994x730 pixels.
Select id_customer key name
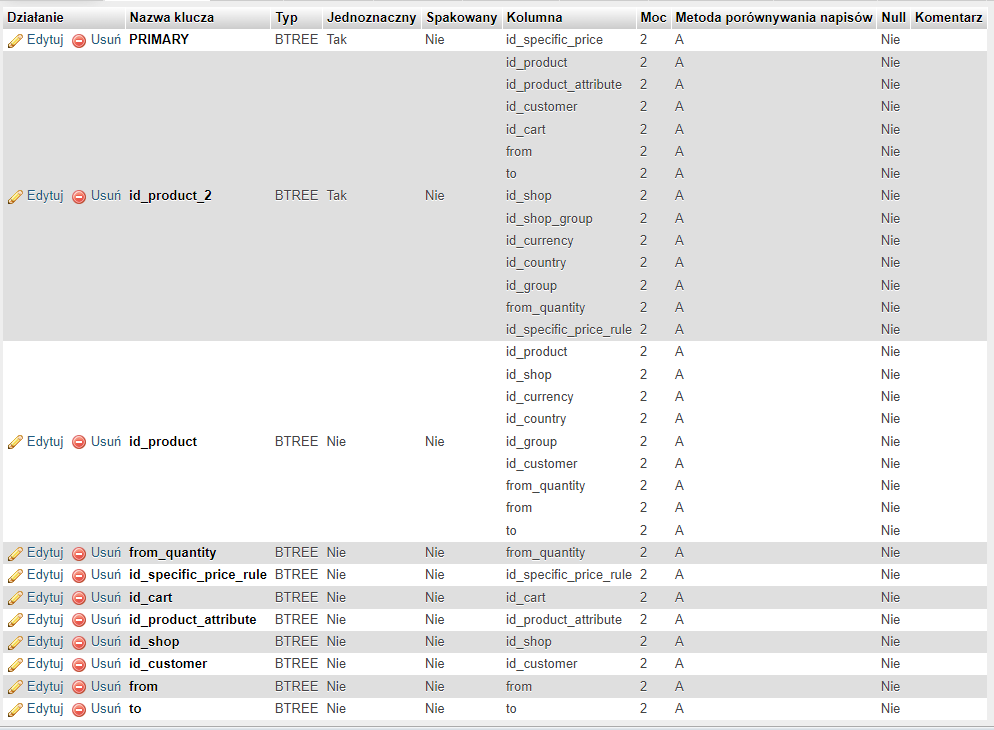168,663
